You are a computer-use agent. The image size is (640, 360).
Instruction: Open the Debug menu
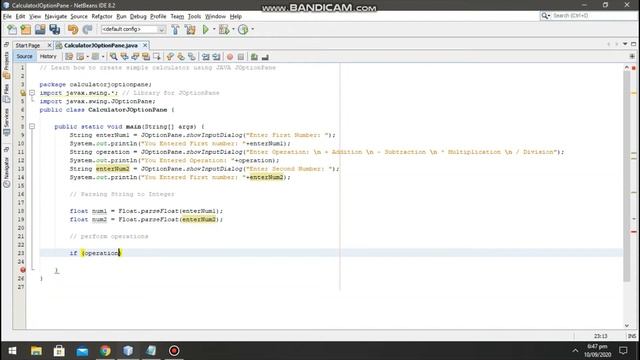tap(138, 16)
